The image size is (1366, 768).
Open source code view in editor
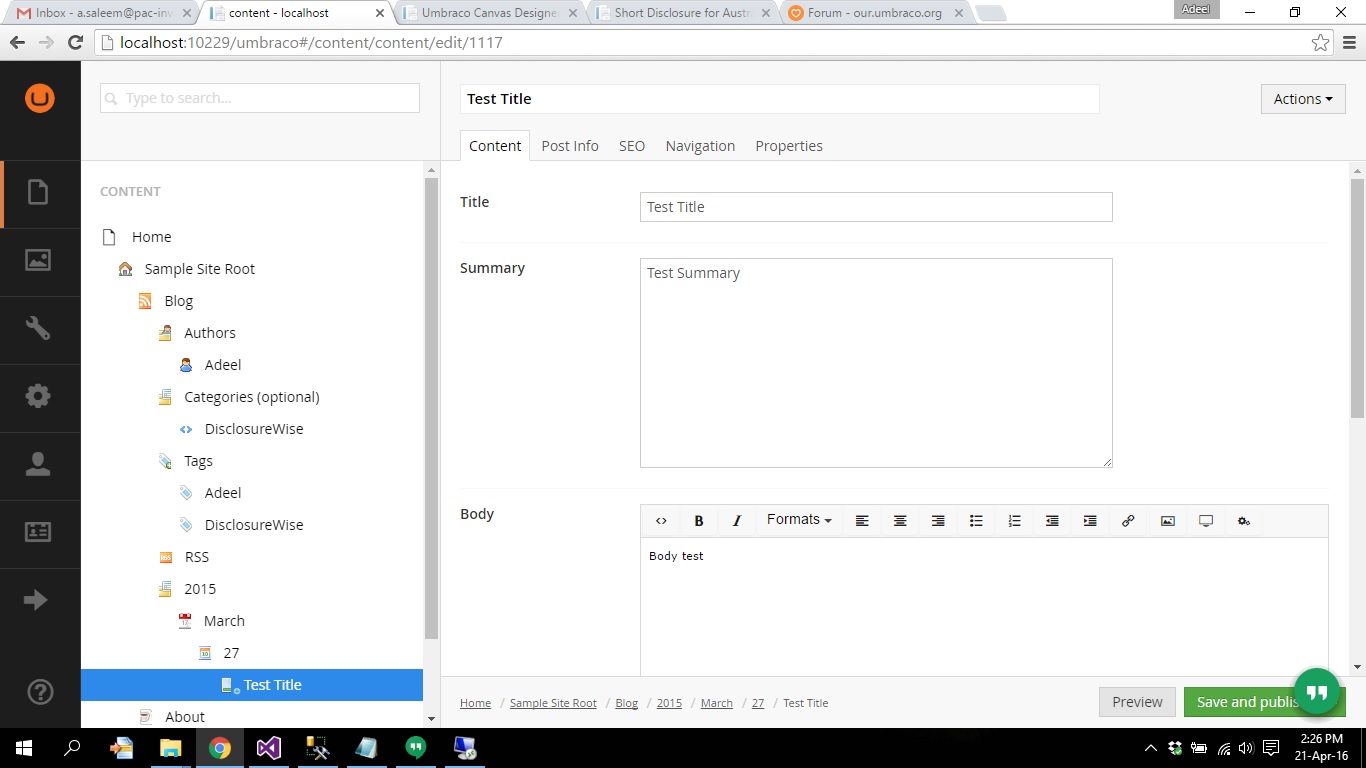[661, 521]
